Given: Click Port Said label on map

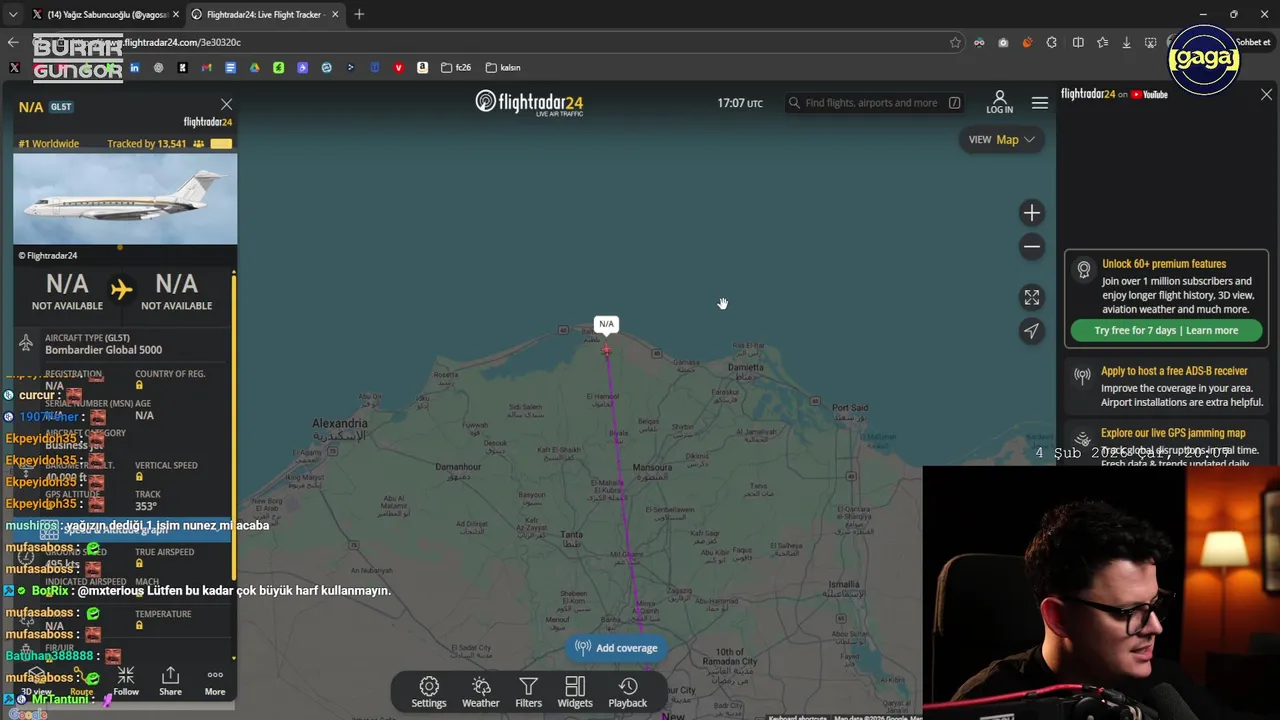Looking at the screenshot, I should 850,408.
